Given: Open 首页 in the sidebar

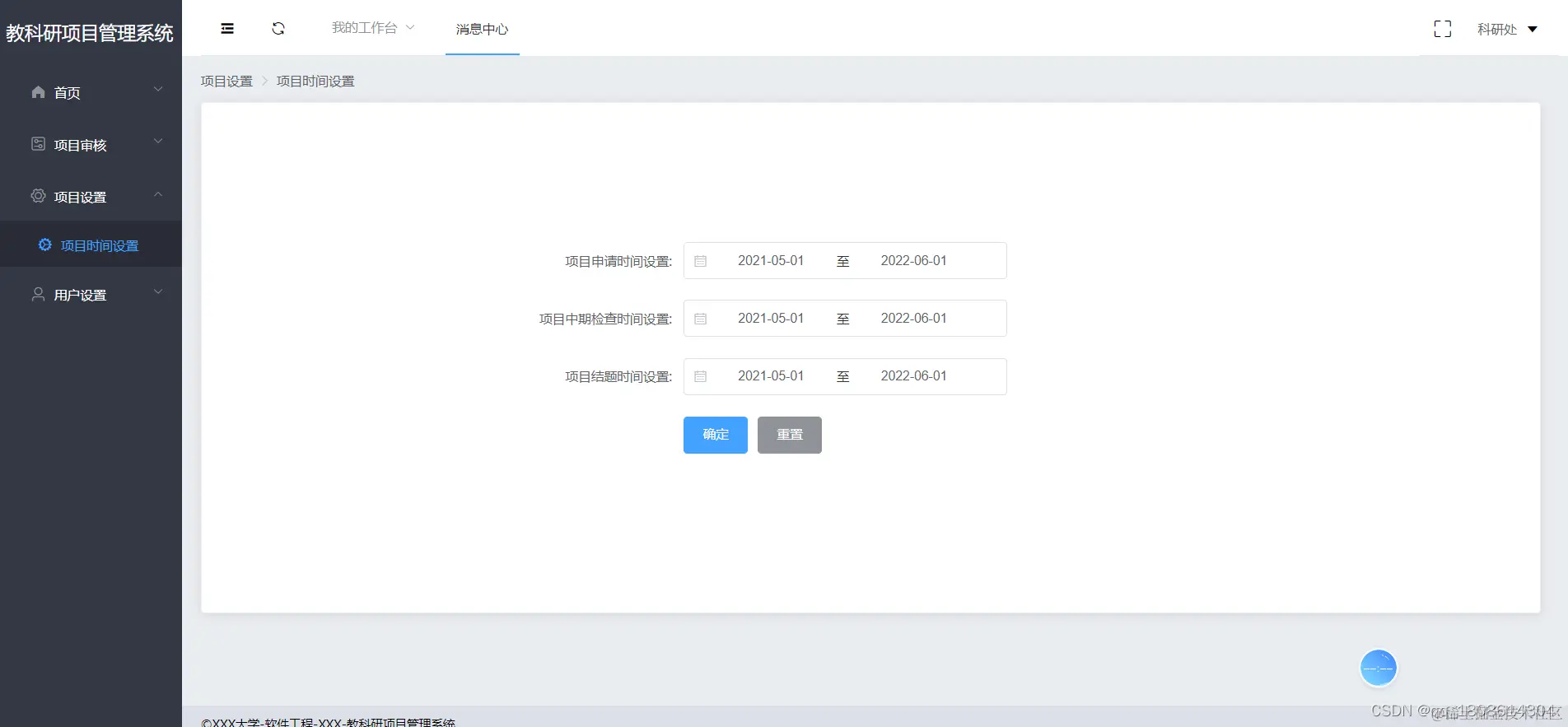Looking at the screenshot, I should coord(91,92).
